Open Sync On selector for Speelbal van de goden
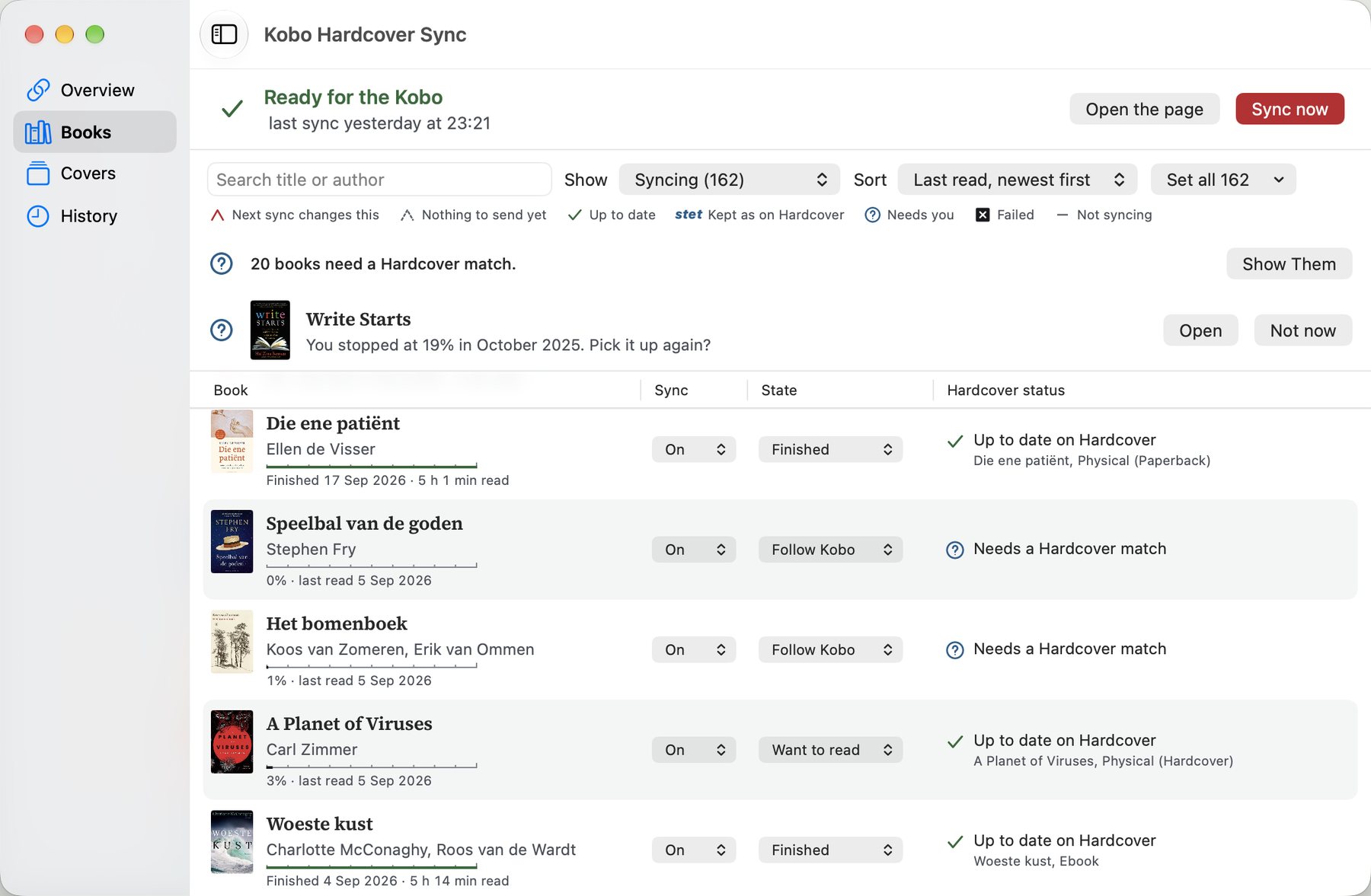This screenshot has height=896, width=1371. (x=694, y=550)
